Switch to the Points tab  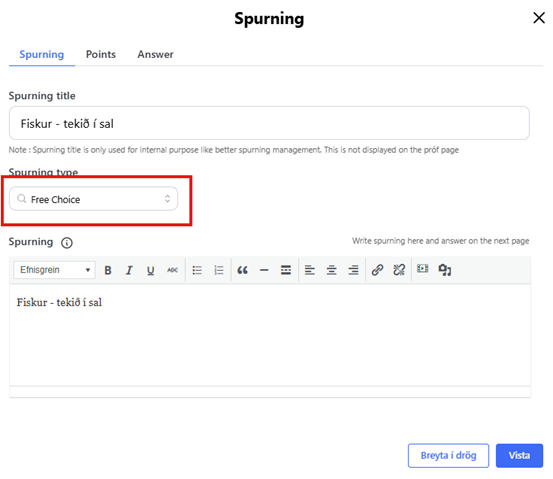[x=101, y=54]
